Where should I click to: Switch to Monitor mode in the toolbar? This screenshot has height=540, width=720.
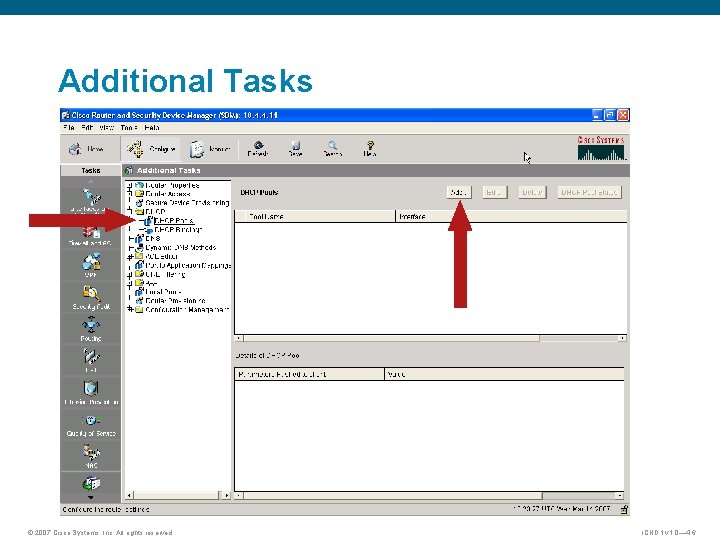[209, 149]
